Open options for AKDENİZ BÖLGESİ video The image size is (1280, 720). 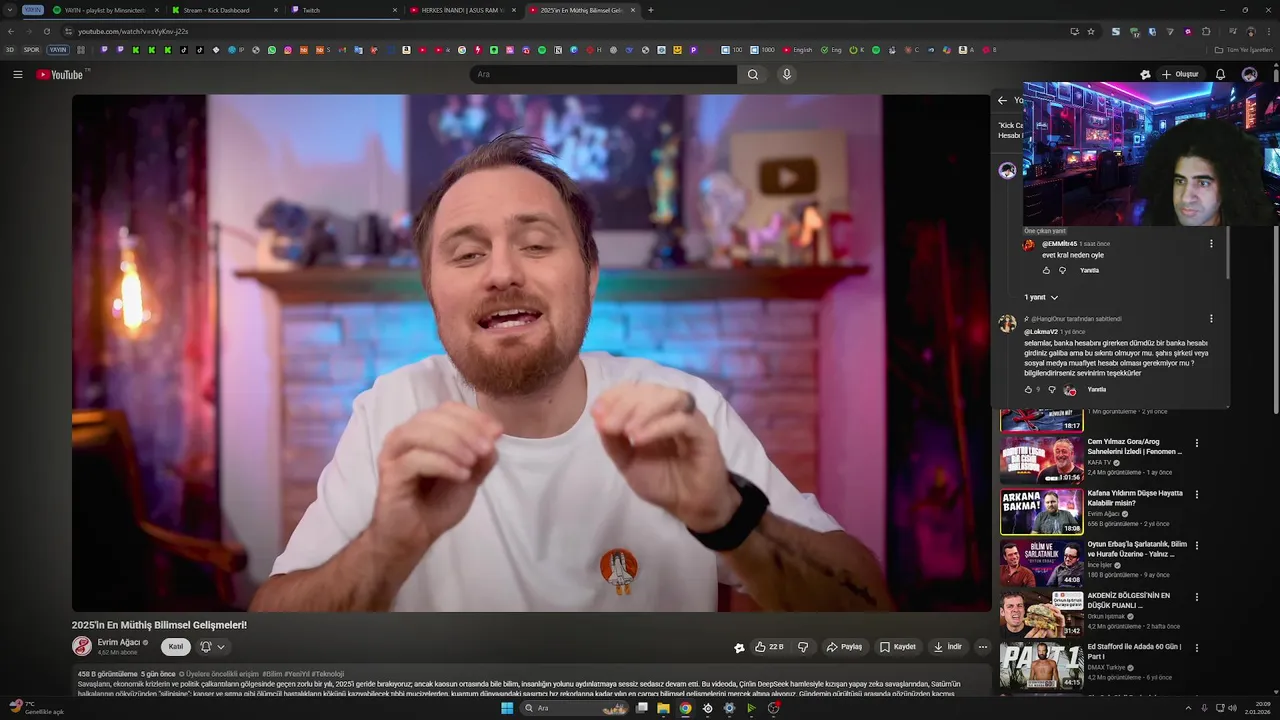coord(1196,597)
